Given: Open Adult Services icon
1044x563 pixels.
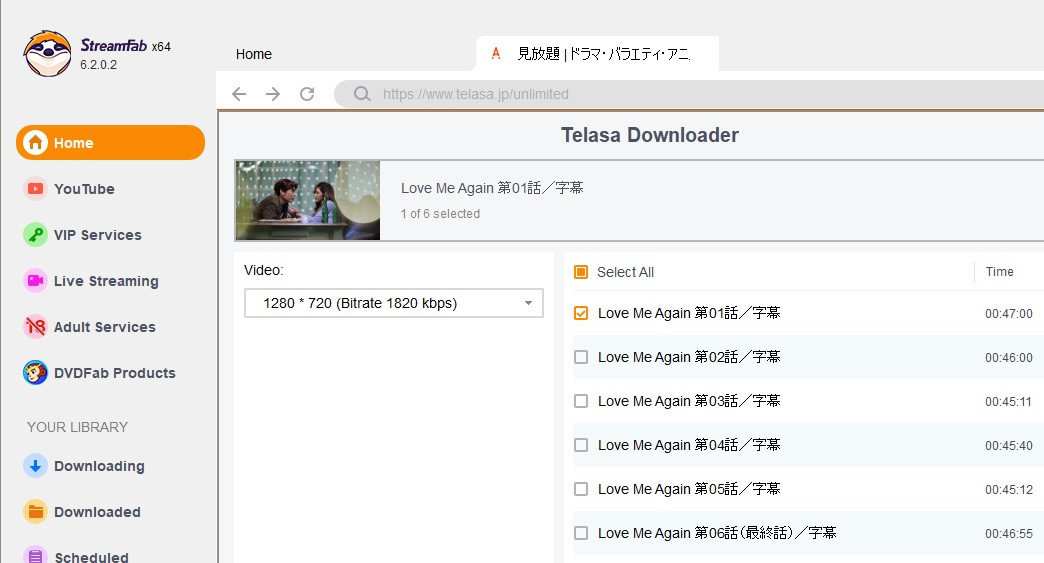Looking at the screenshot, I should [x=35, y=327].
